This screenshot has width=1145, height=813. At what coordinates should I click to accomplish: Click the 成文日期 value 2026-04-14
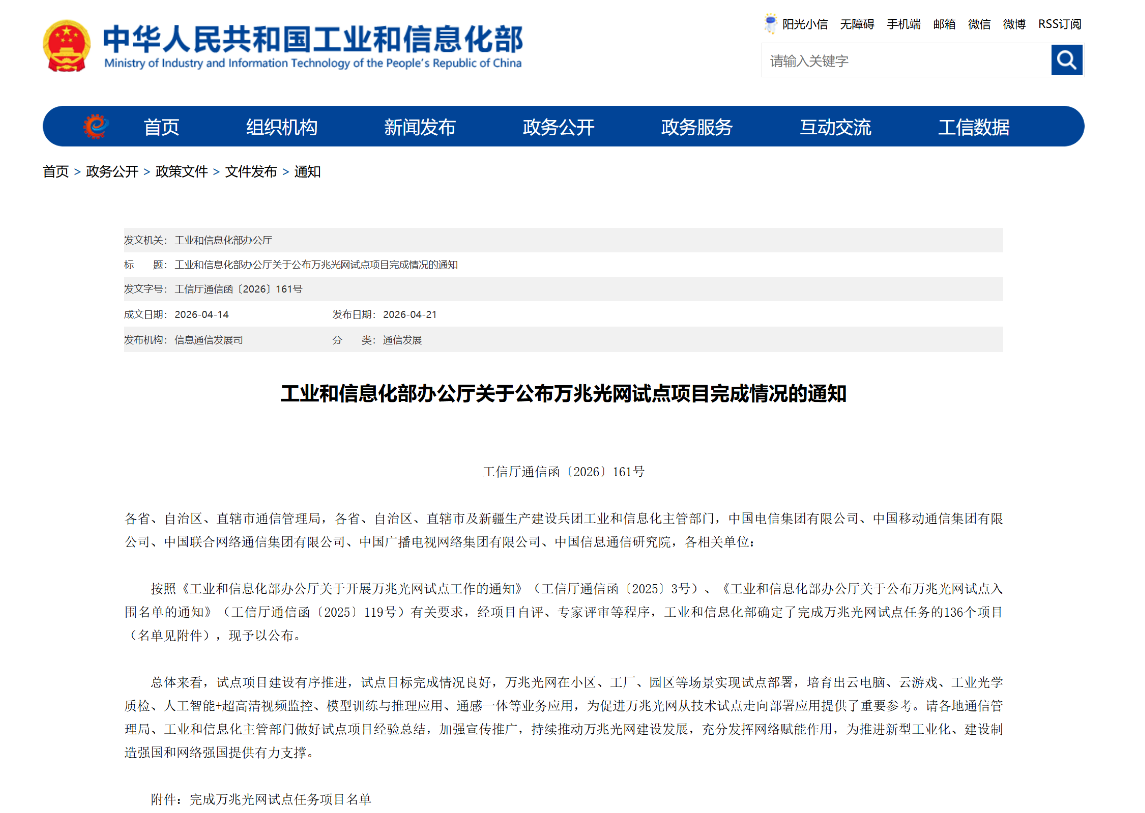click(202, 315)
